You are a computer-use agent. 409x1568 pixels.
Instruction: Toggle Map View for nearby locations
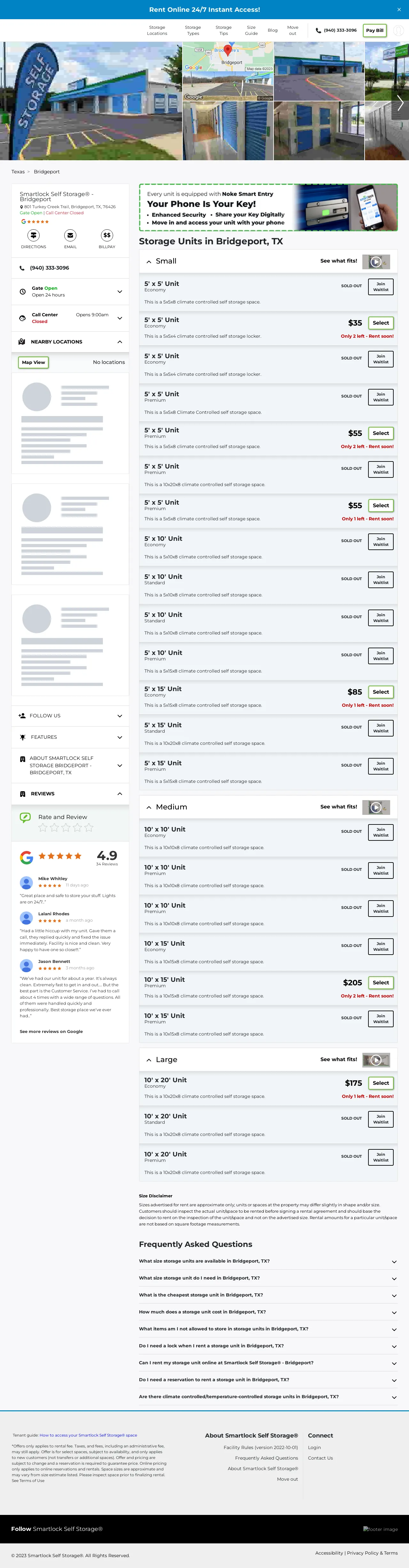click(34, 362)
